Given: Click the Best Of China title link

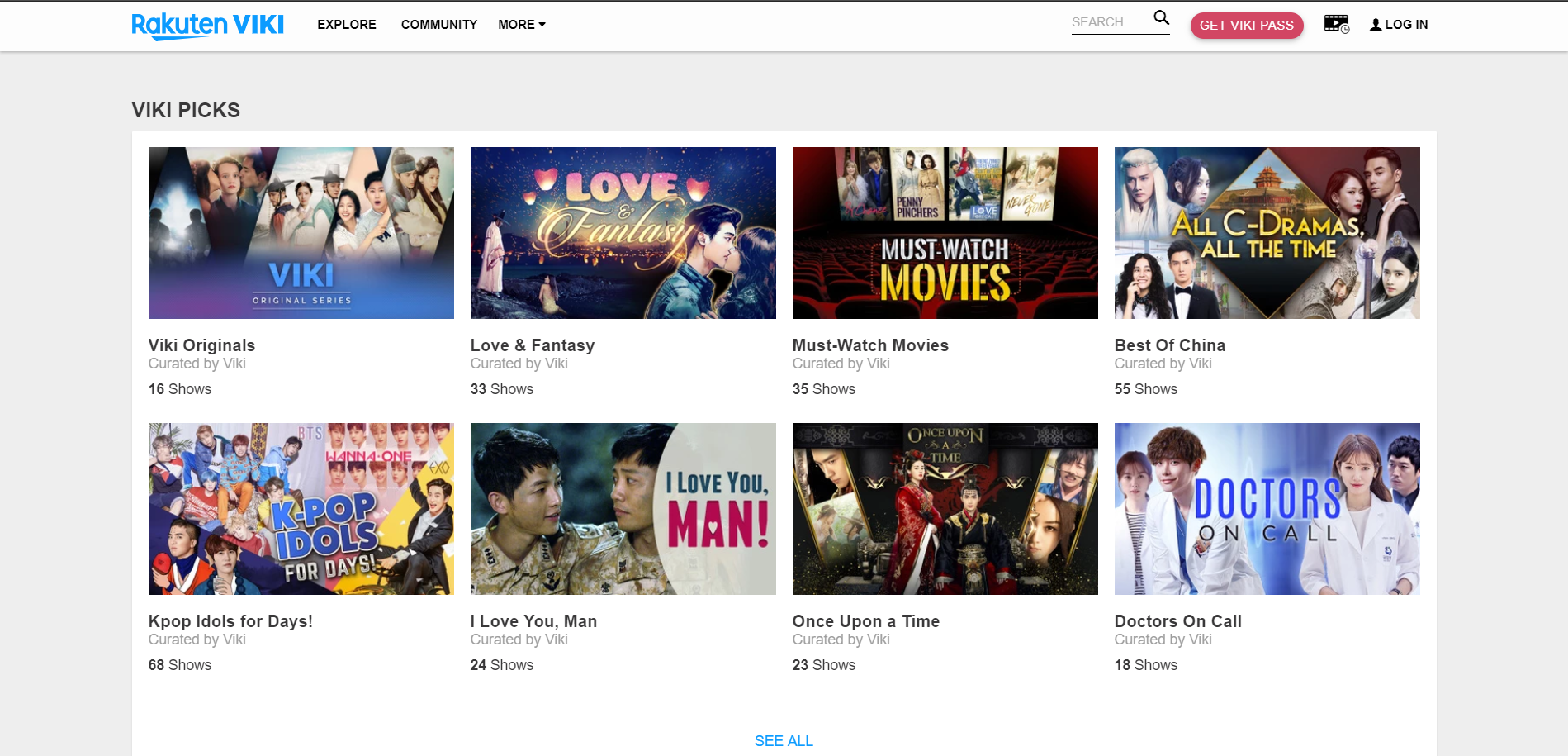Looking at the screenshot, I should pos(1170,345).
